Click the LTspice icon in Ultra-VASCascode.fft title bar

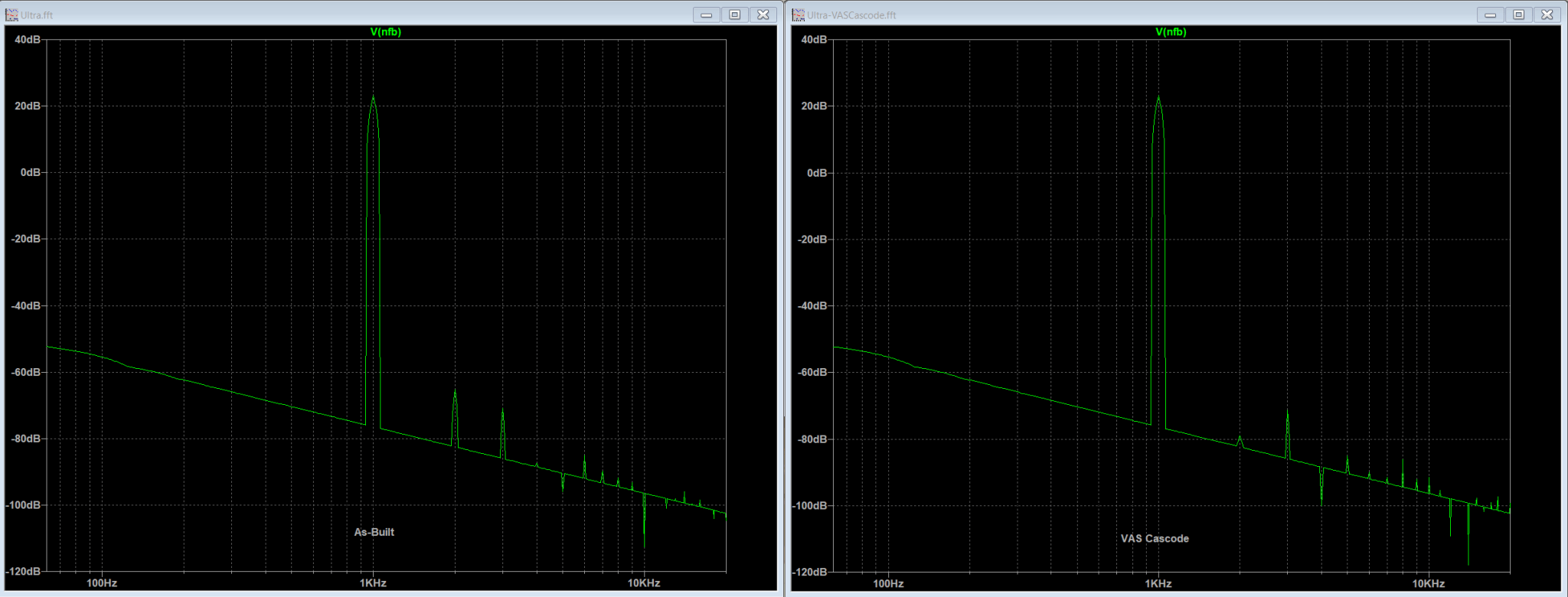[799, 15]
